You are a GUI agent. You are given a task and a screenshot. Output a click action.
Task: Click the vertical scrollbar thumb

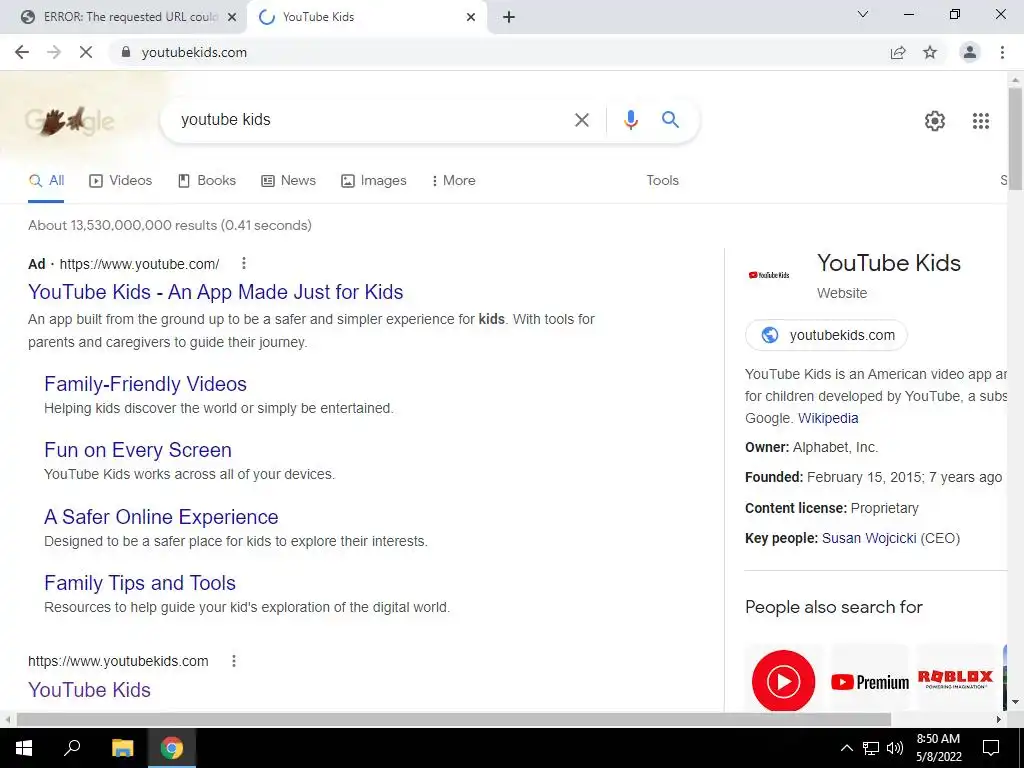1015,138
